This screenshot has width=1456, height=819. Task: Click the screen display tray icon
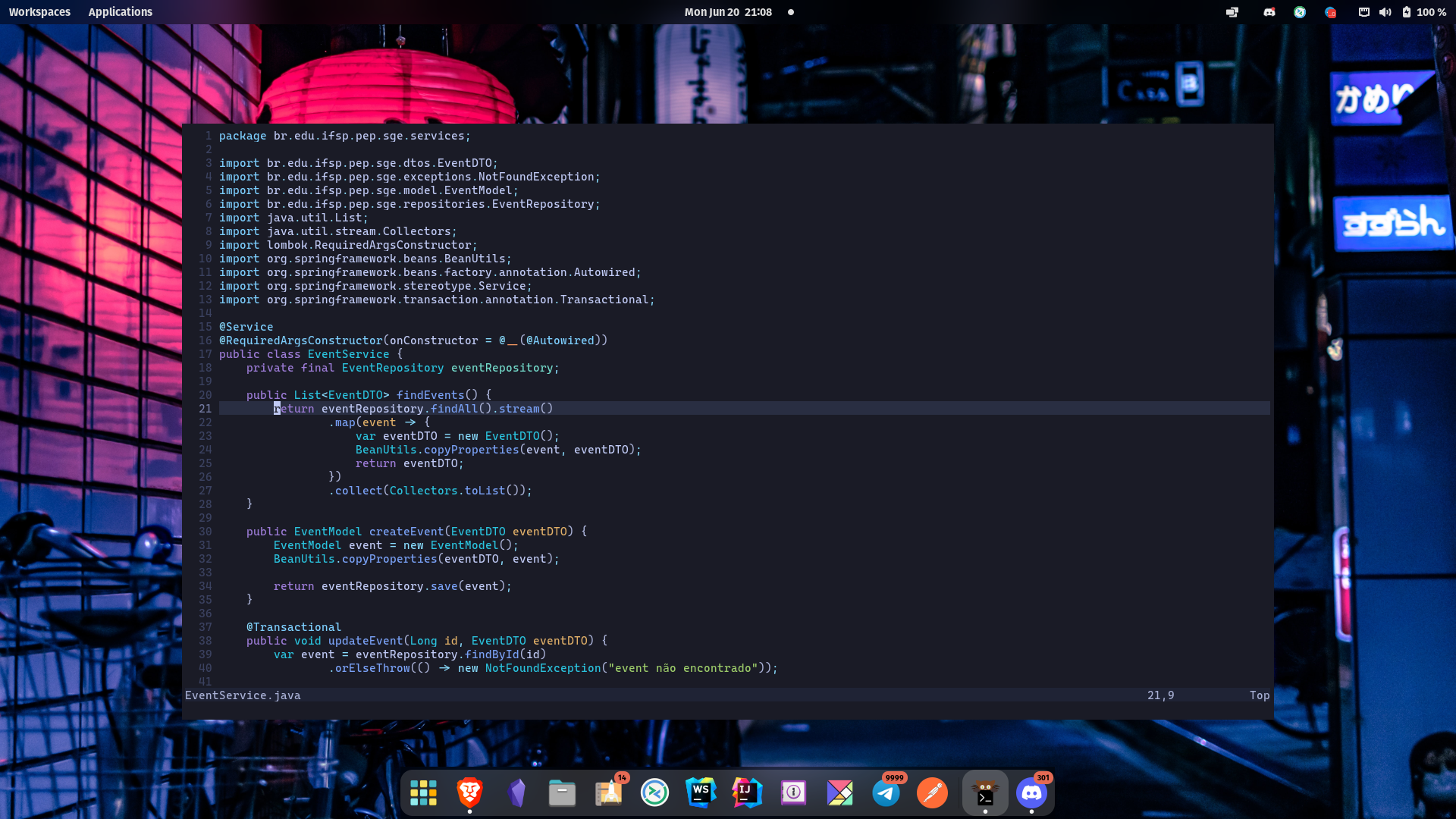coord(1232,12)
